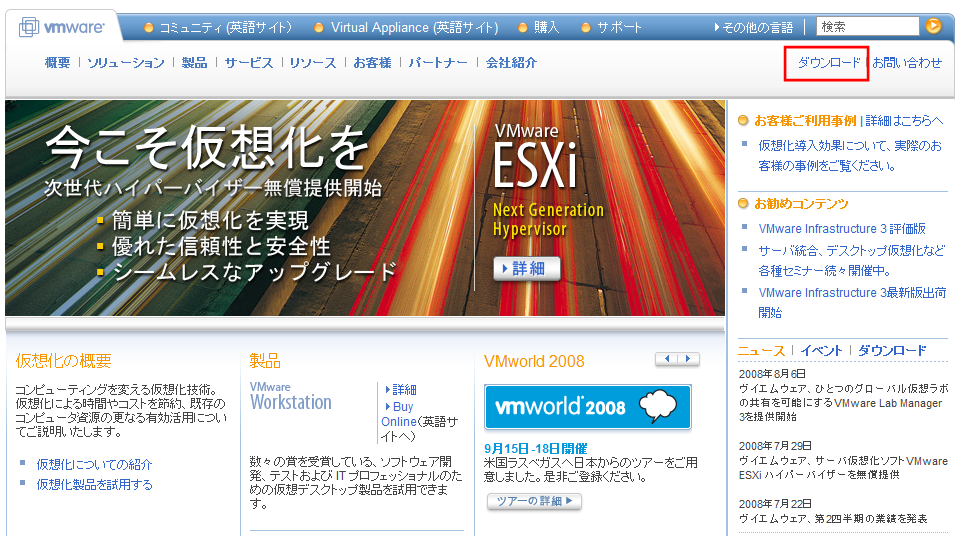Open Buy Online (英語サイトへ) link
Screen dimensions: 962x536
(x=420, y=422)
